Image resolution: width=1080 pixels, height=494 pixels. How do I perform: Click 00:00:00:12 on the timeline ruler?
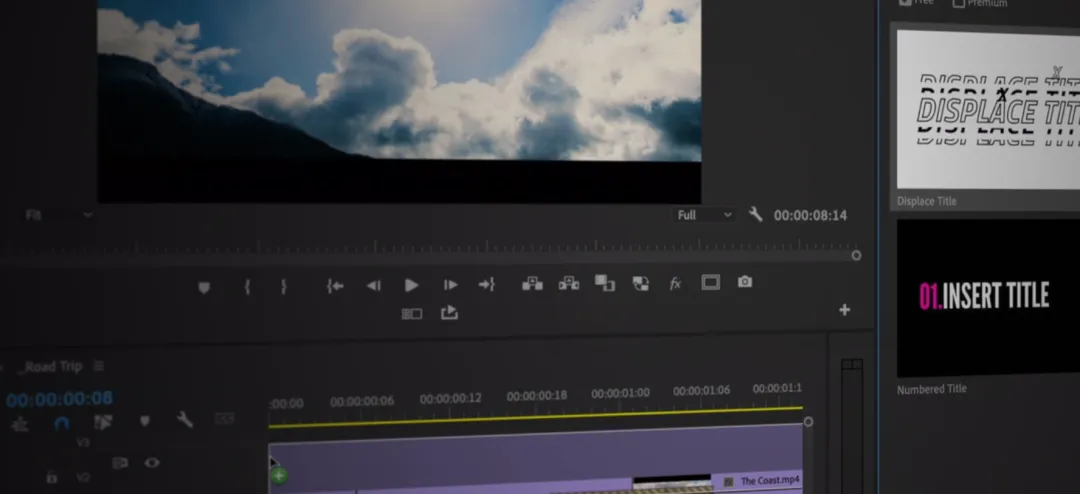pyautogui.click(x=450, y=398)
